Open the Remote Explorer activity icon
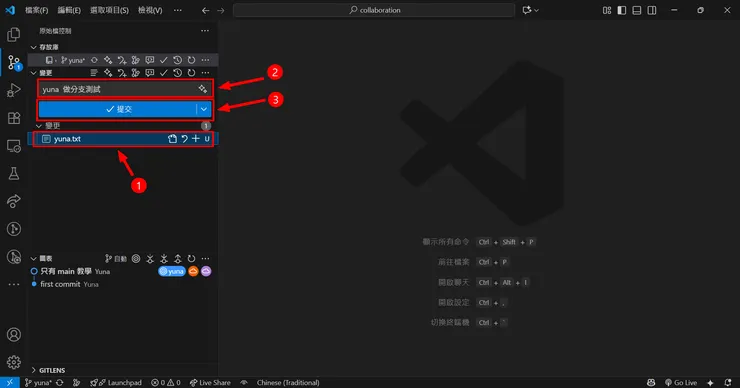The height and width of the screenshot is (388, 740). tap(14, 146)
